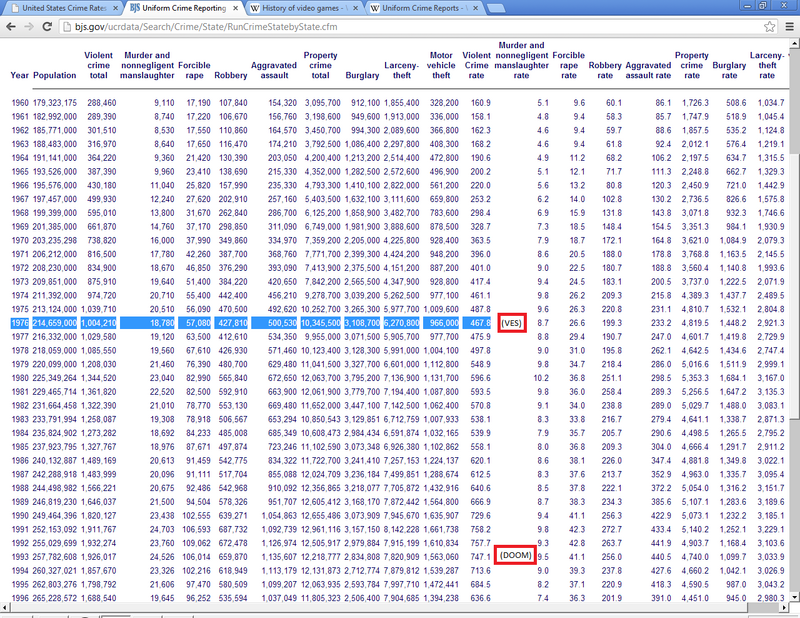Click larceny-theft value 8,142,228 for 1991

401,529
